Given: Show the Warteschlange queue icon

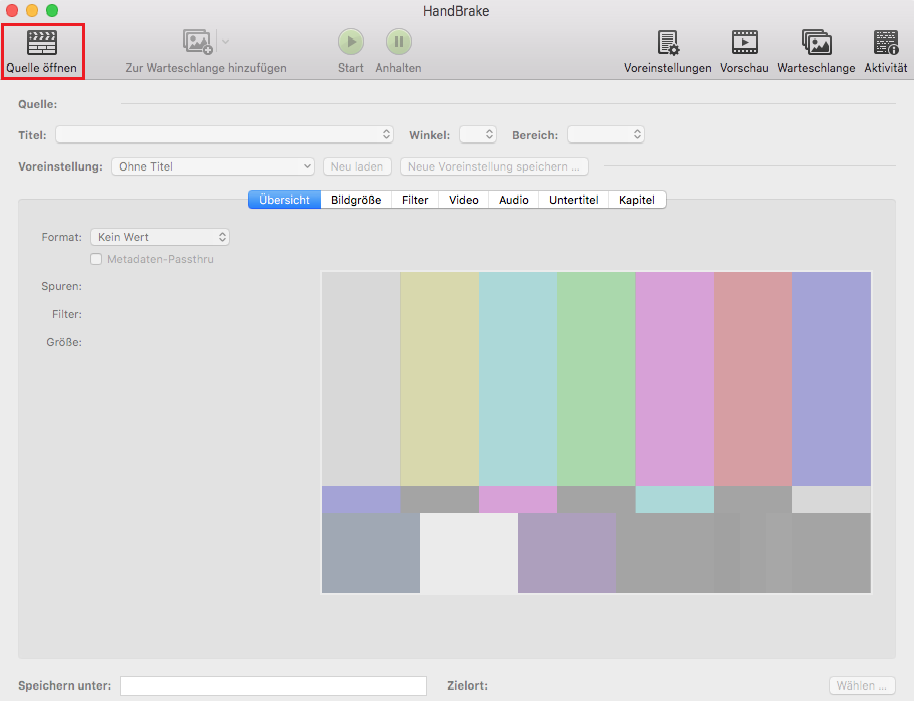Looking at the screenshot, I should click(x=816, y=42).
